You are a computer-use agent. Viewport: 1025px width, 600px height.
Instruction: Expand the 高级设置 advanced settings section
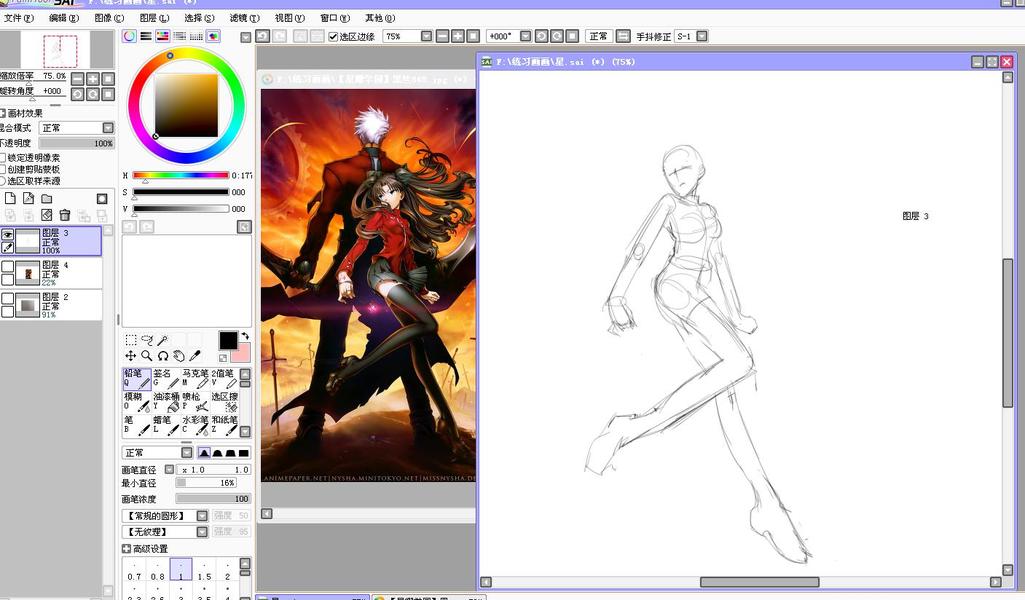(x=126, y=548)
